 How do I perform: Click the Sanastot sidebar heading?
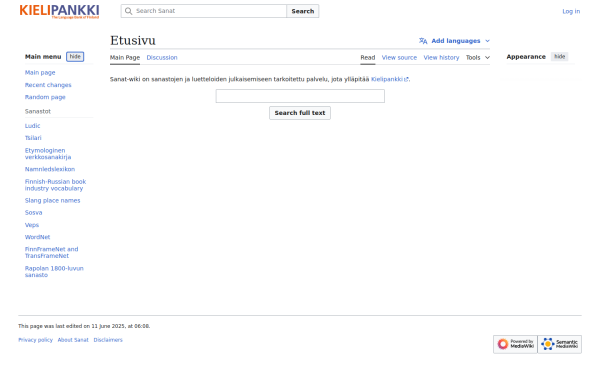[38, 111]
